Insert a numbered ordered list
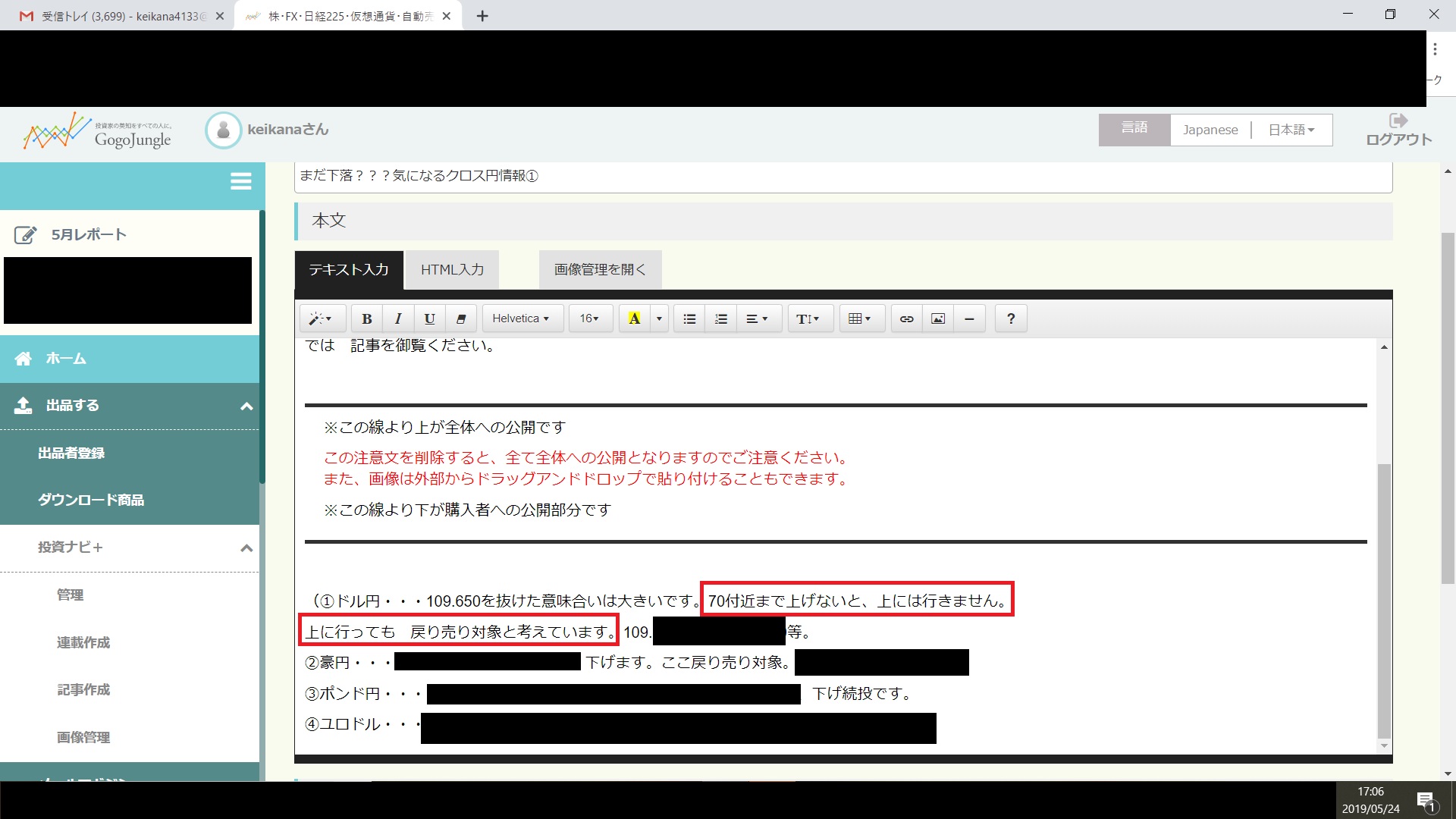Image resolution: width=1456 pixels, height=819 pixels. coord(720,318)
